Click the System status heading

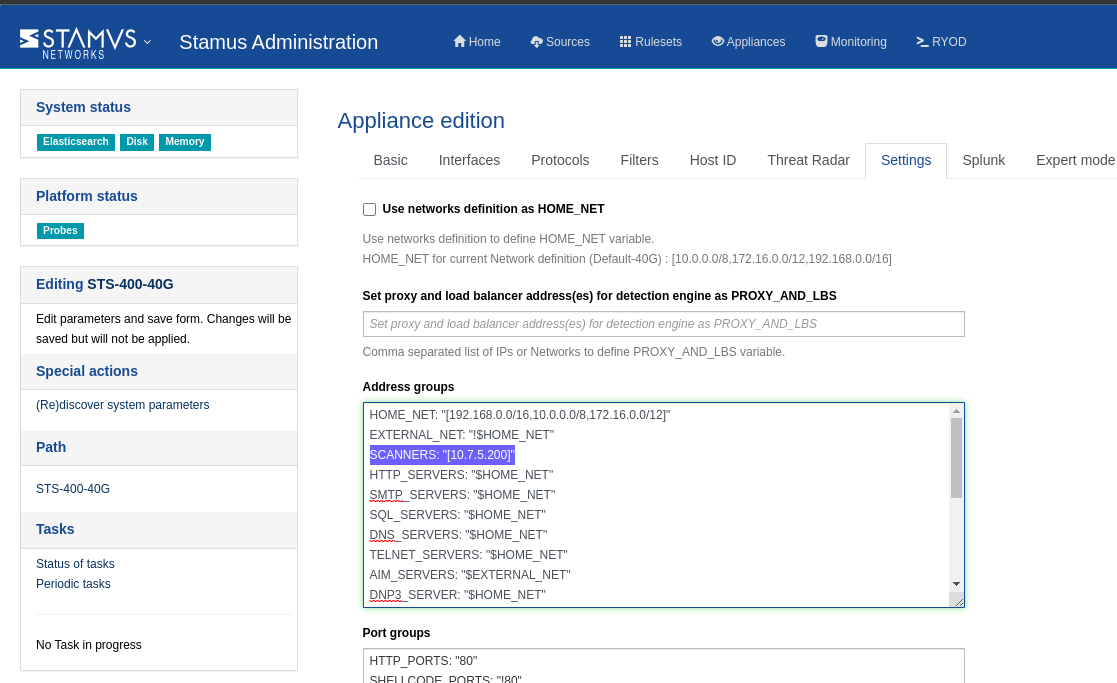(x=83, y=108)
